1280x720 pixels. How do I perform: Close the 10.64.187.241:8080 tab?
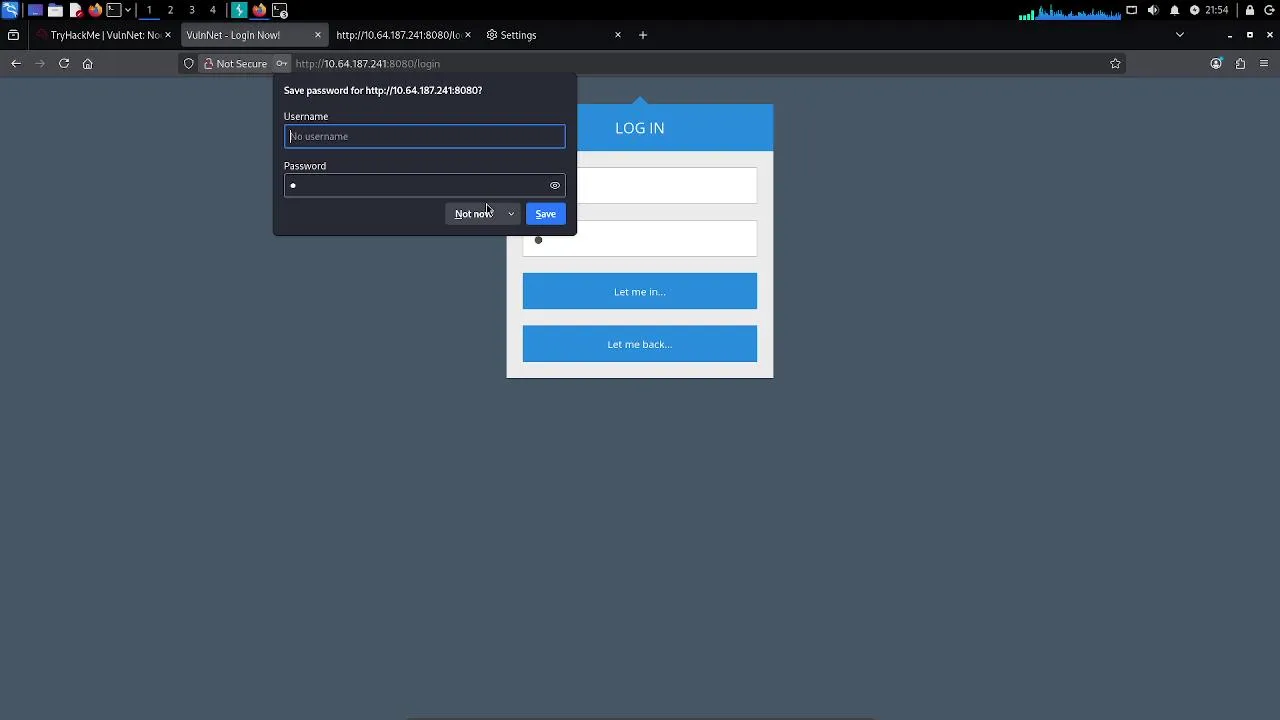[x=467, y=35]
